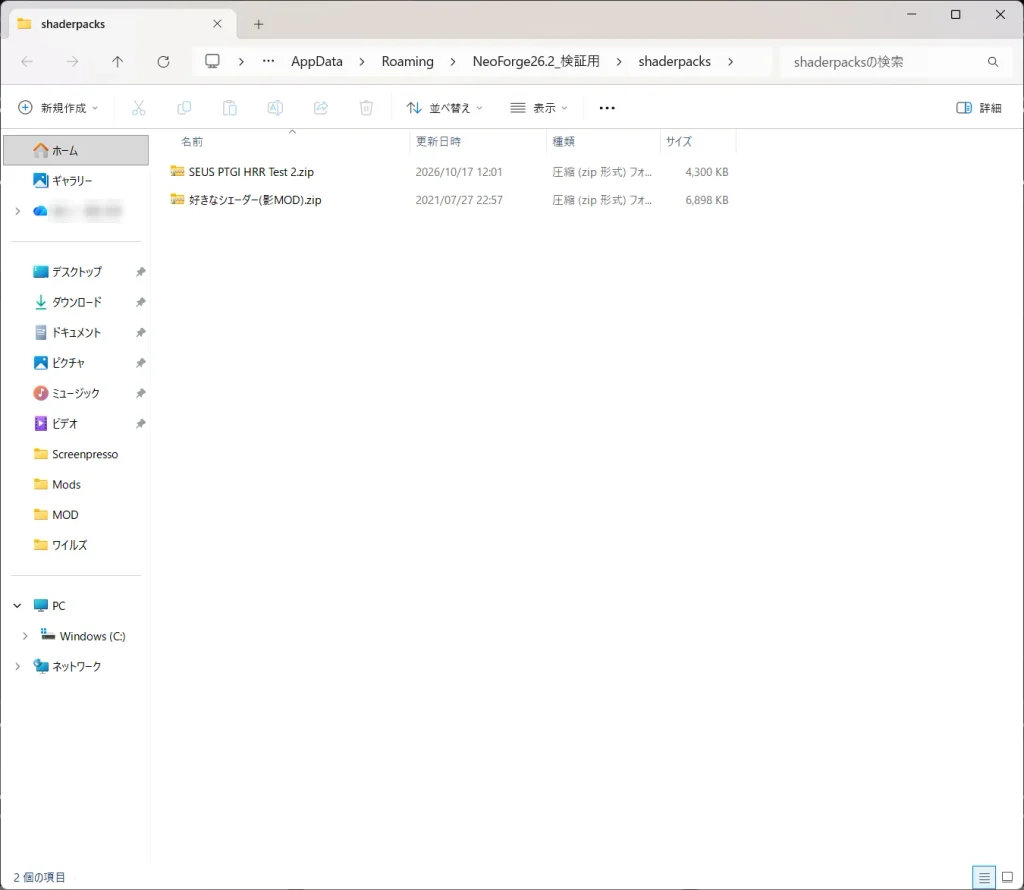Viewport: 1024px width, 890px height.
Task: Open the 並べ替え sort dropdown
Action: [444, 108]
